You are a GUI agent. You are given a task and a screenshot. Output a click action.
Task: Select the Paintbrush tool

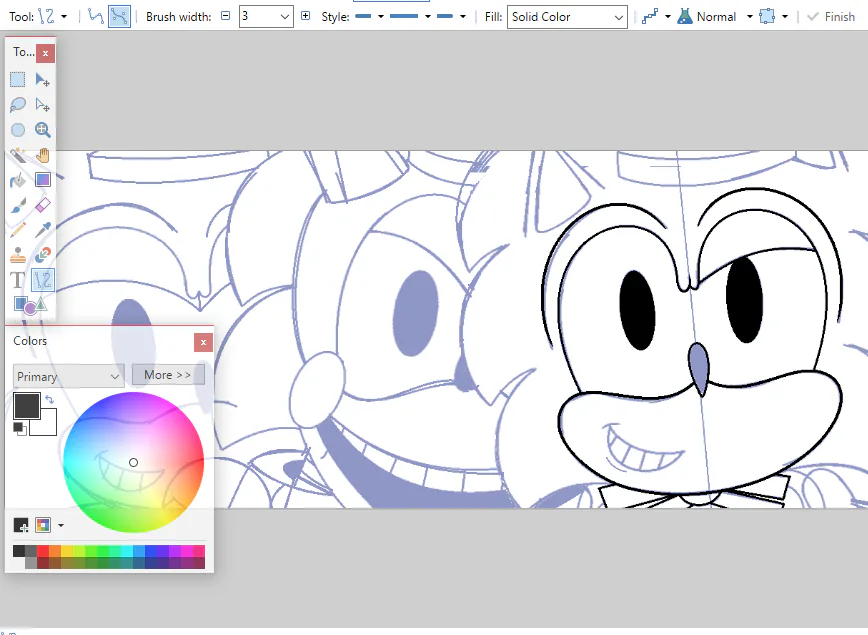(x=18, y=205)
